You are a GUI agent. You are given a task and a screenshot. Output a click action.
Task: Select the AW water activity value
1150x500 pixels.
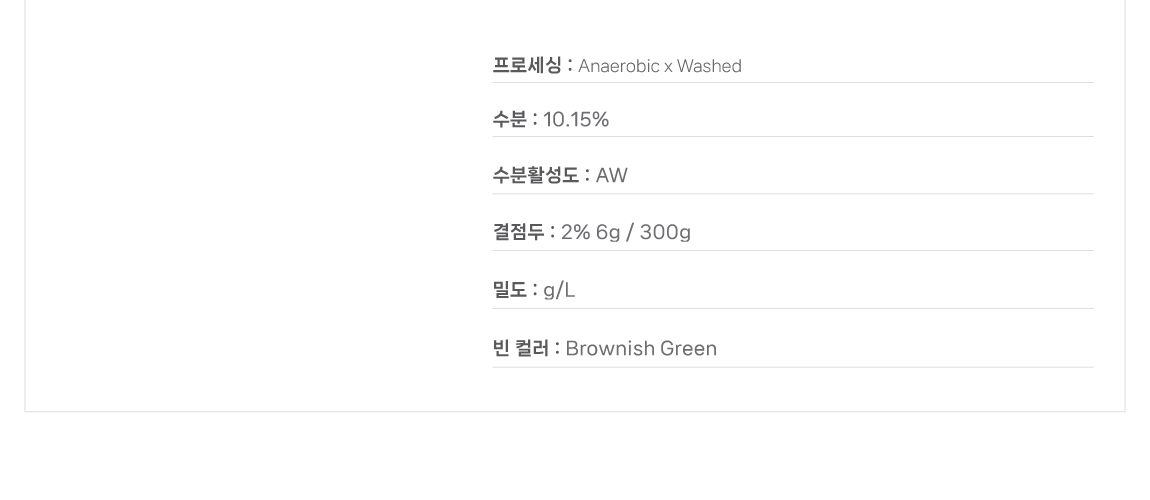611,176
